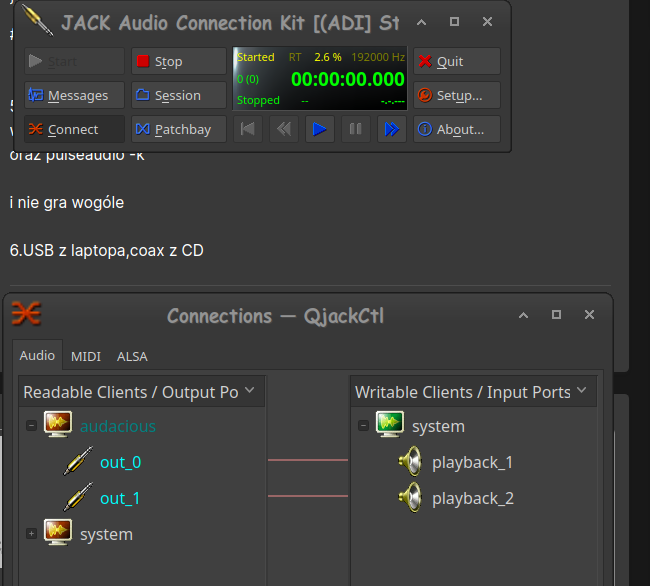Image resolution: width=650 pixels, height=586 pixels.
Task: Click the Stop button with red square
Action: tap(179, 61)
